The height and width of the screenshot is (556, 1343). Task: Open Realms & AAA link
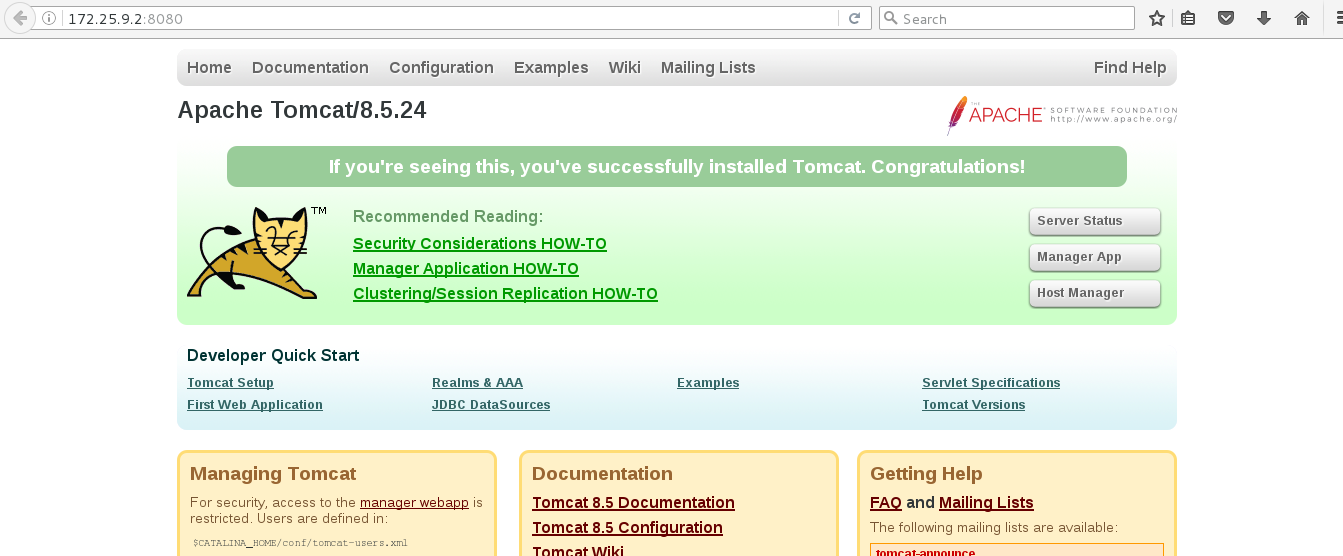pos(477,383)
